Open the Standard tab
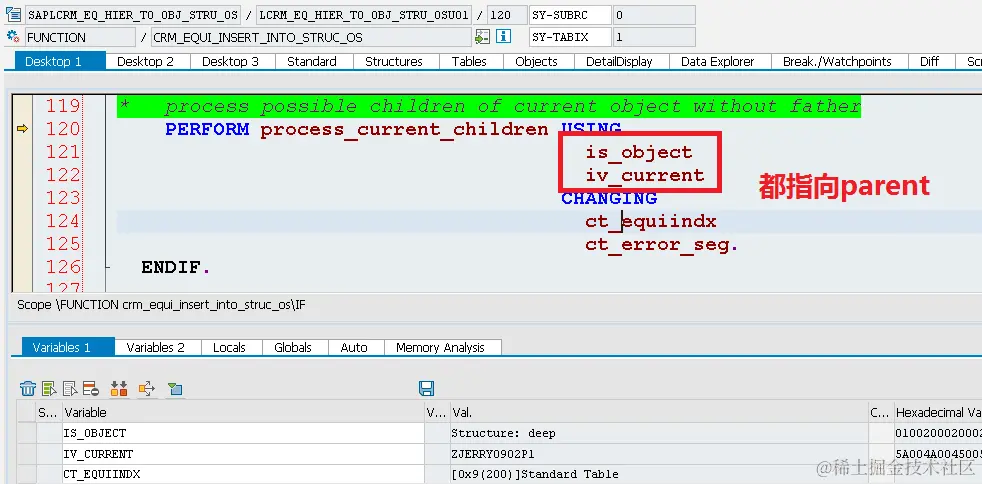The width and height of the screenshot is (982, 484). [x=312, y=61]
